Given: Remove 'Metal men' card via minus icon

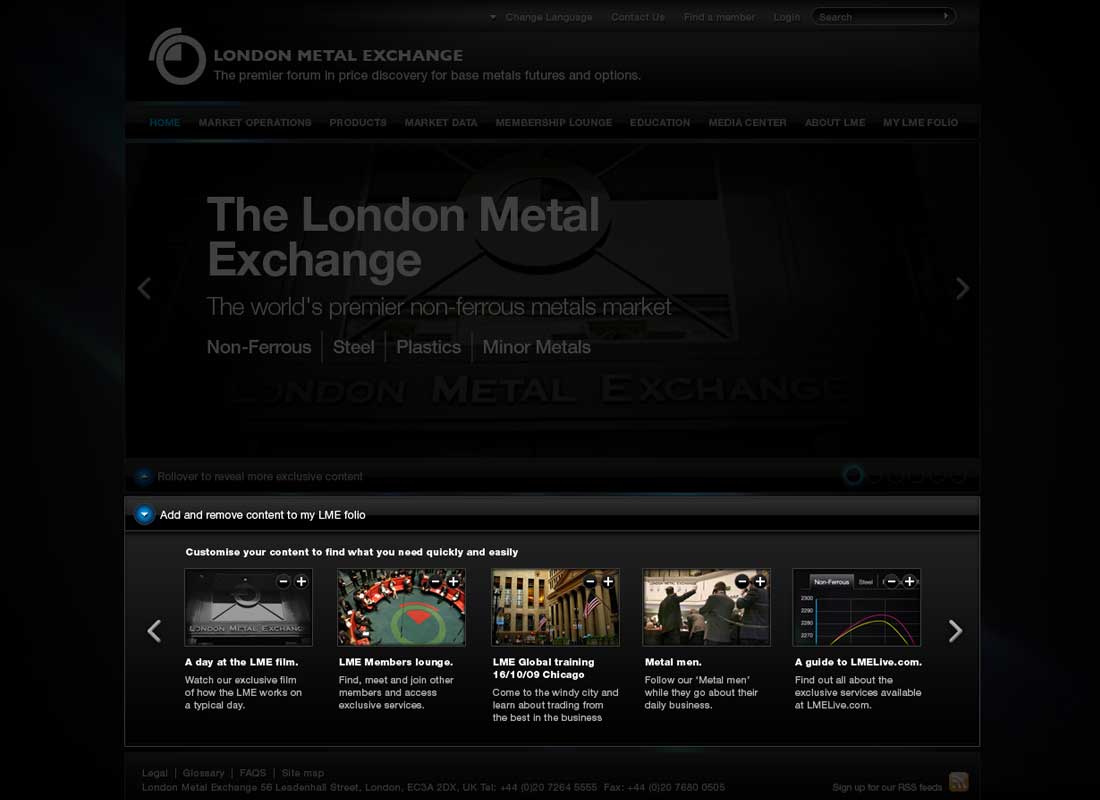Looking at the screenshot, I should coord(742,581).
